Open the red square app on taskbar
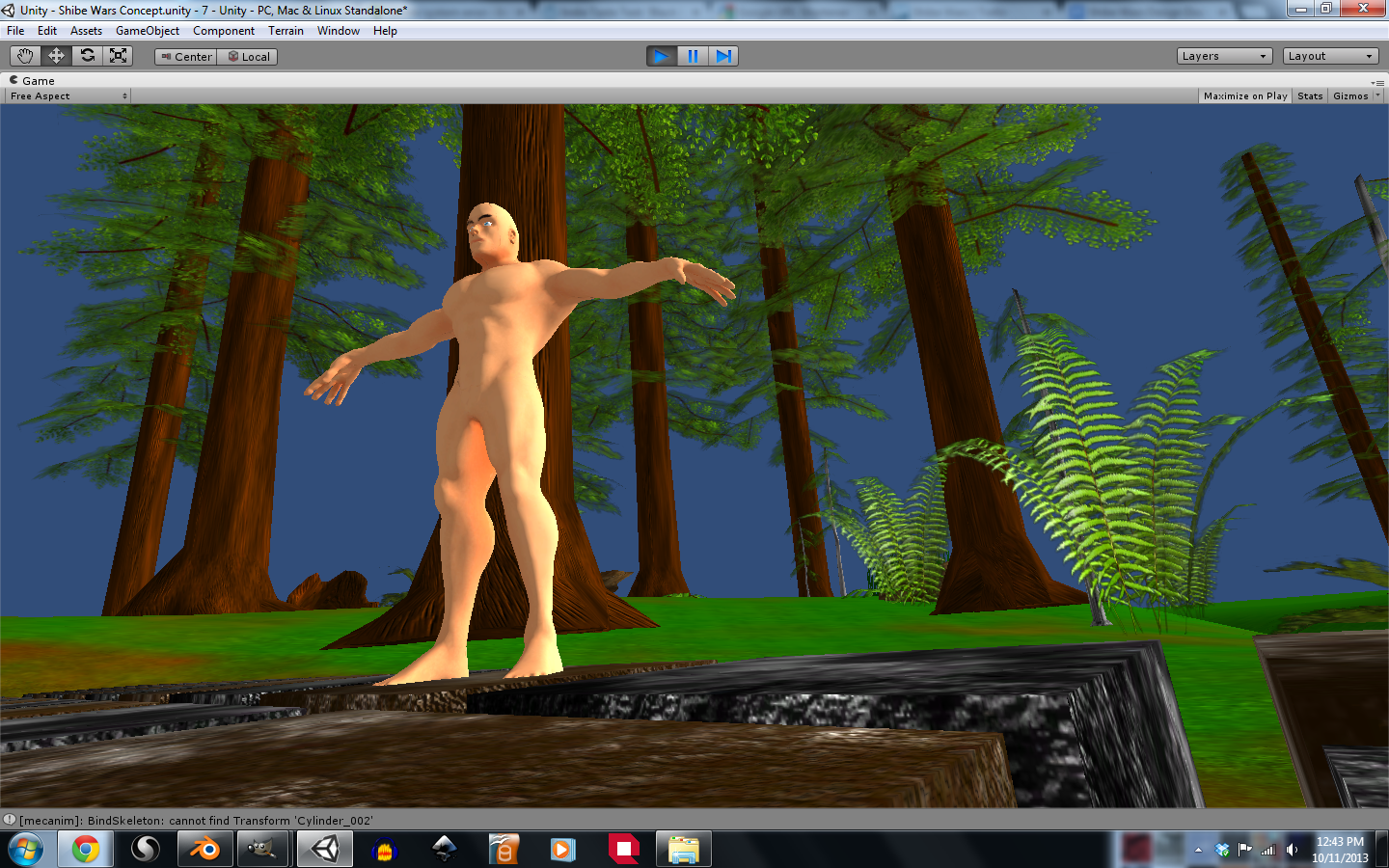Image resolution: width=1389 pixels, height=868 pixels. click(624, 850)
